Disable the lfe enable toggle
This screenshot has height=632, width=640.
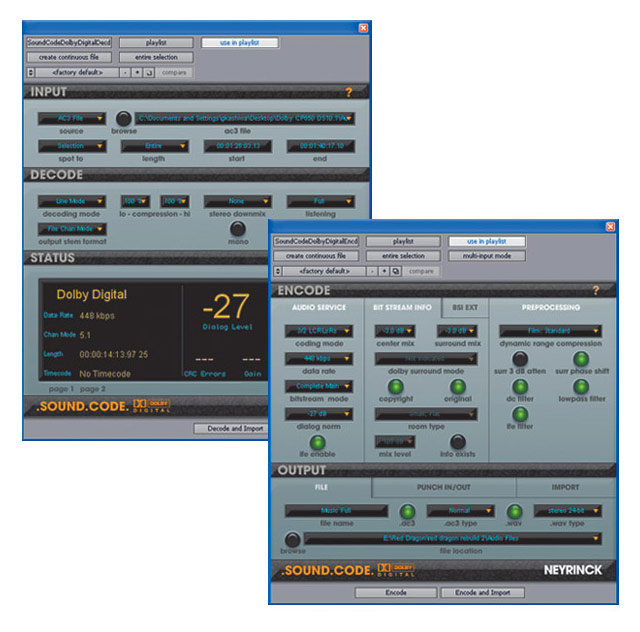click(318, 442)
